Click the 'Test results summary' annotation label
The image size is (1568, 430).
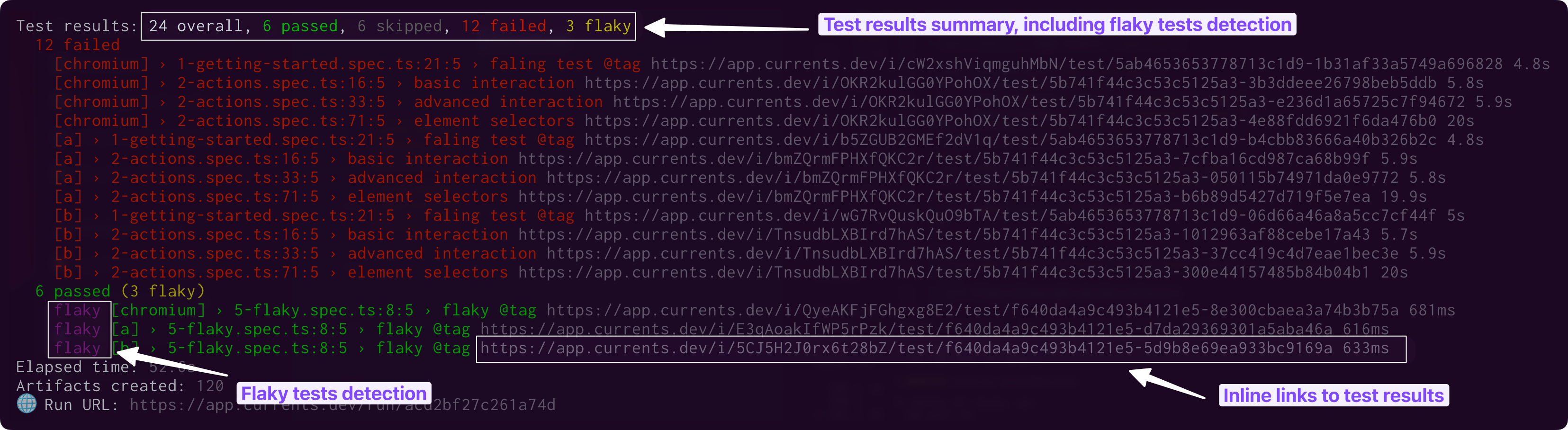pyautogui.click(x=1057, y=24)
